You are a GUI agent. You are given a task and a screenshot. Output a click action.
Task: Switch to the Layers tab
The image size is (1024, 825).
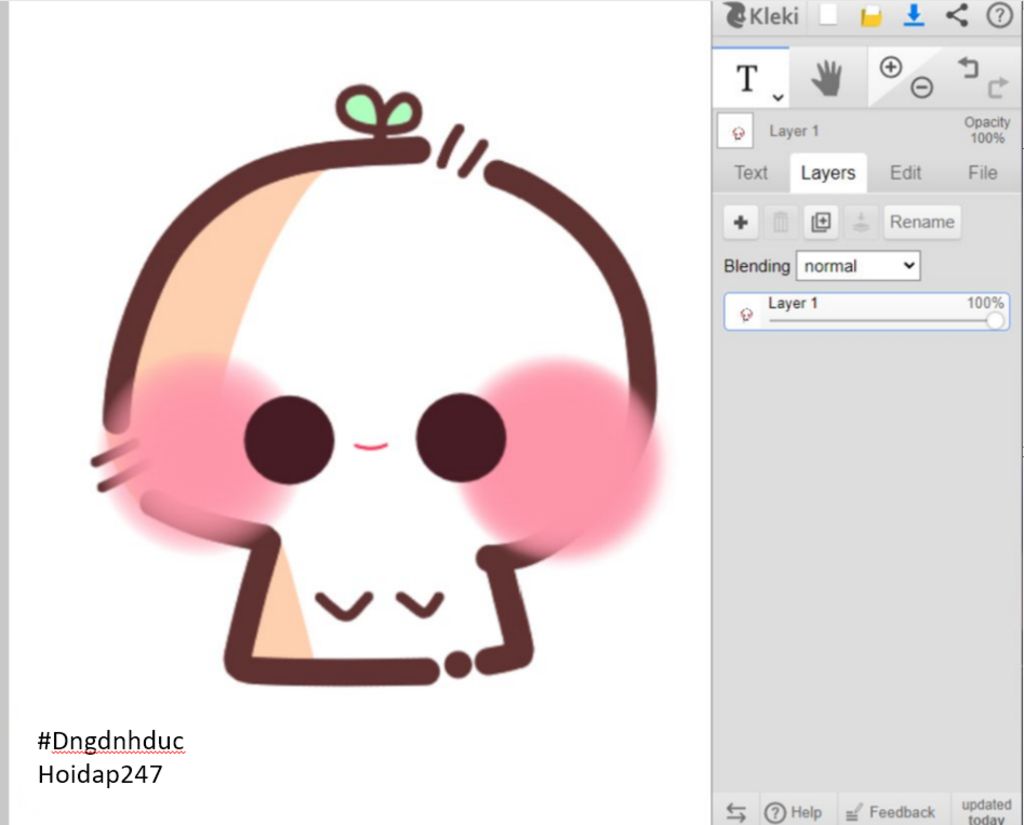pyautogui.click(x=828, y=173)
